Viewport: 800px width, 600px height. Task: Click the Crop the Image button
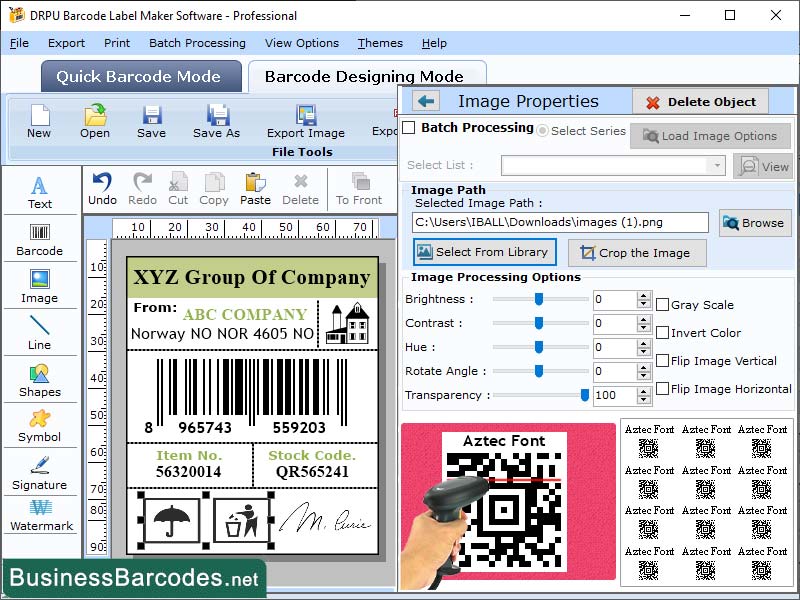pyautogui.click(x=637, y=253)
